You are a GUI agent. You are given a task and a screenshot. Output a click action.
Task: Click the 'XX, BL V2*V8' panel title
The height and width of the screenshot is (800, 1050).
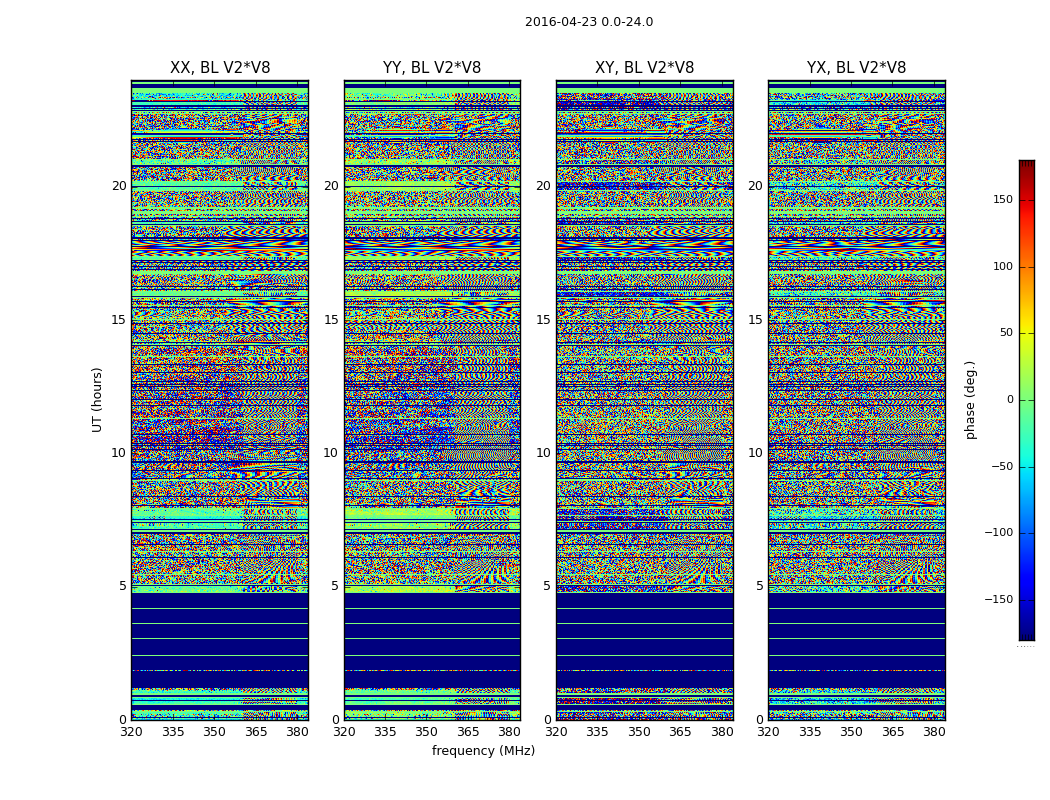220,68
